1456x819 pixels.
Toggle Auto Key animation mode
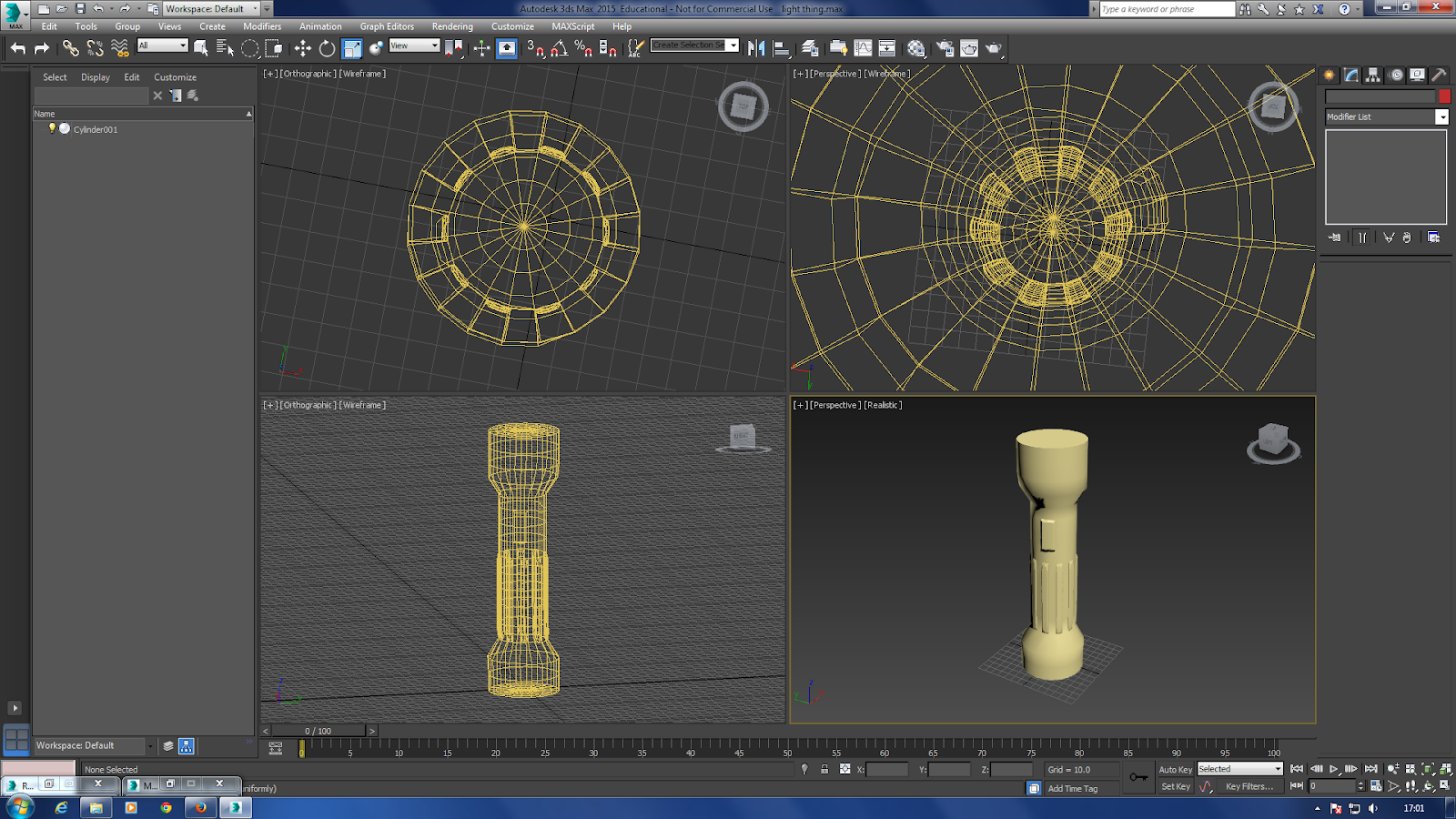click(1175, 770)
